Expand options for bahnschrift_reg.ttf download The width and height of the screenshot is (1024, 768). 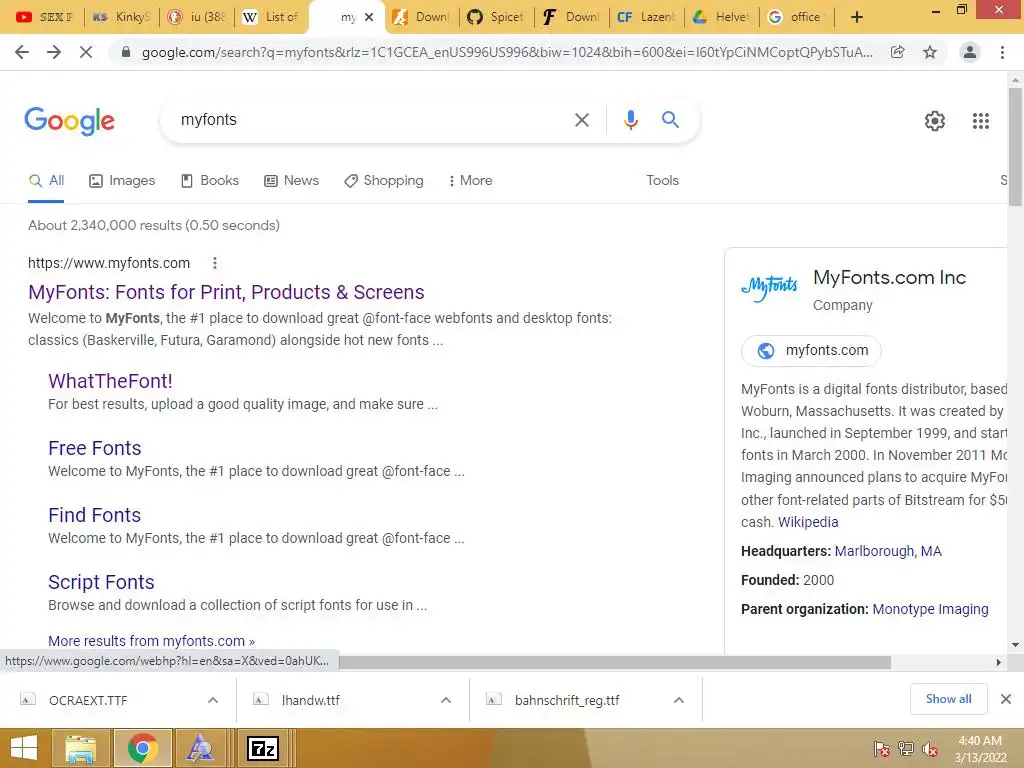[679, 700]
